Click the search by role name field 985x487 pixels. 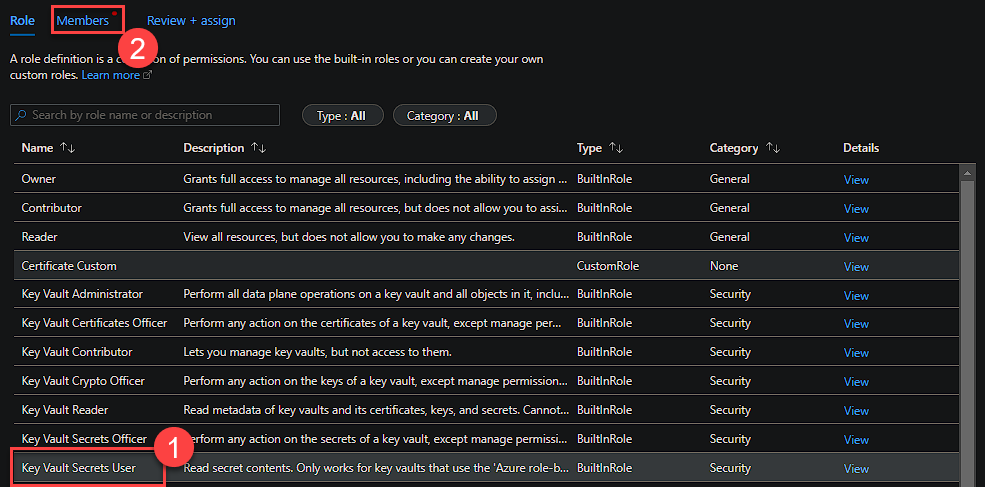tap(150, 116)
